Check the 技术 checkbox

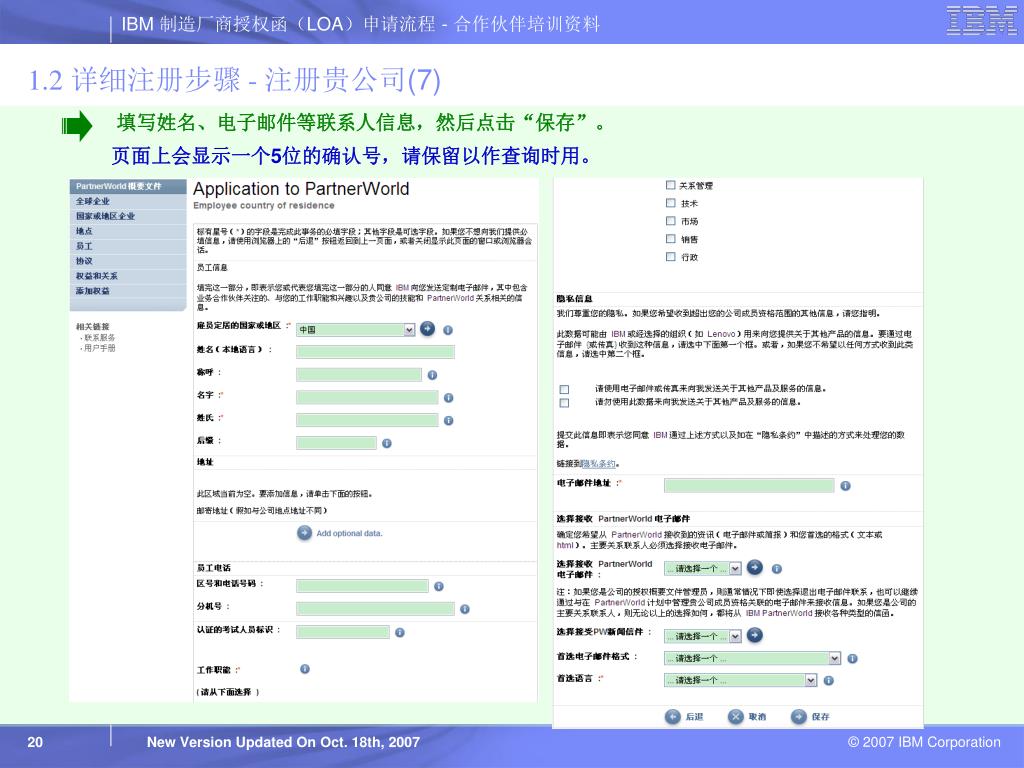(670, 203)
